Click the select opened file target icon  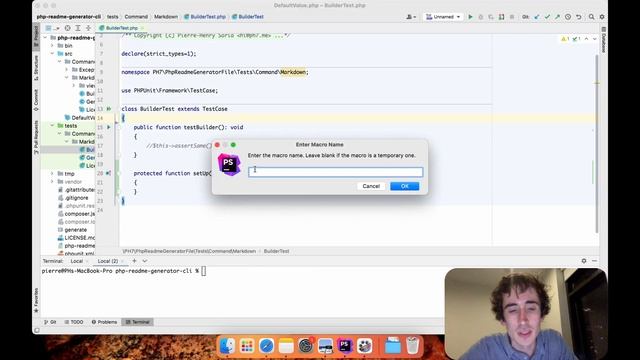pyautogui.click(x=67, y=28)
